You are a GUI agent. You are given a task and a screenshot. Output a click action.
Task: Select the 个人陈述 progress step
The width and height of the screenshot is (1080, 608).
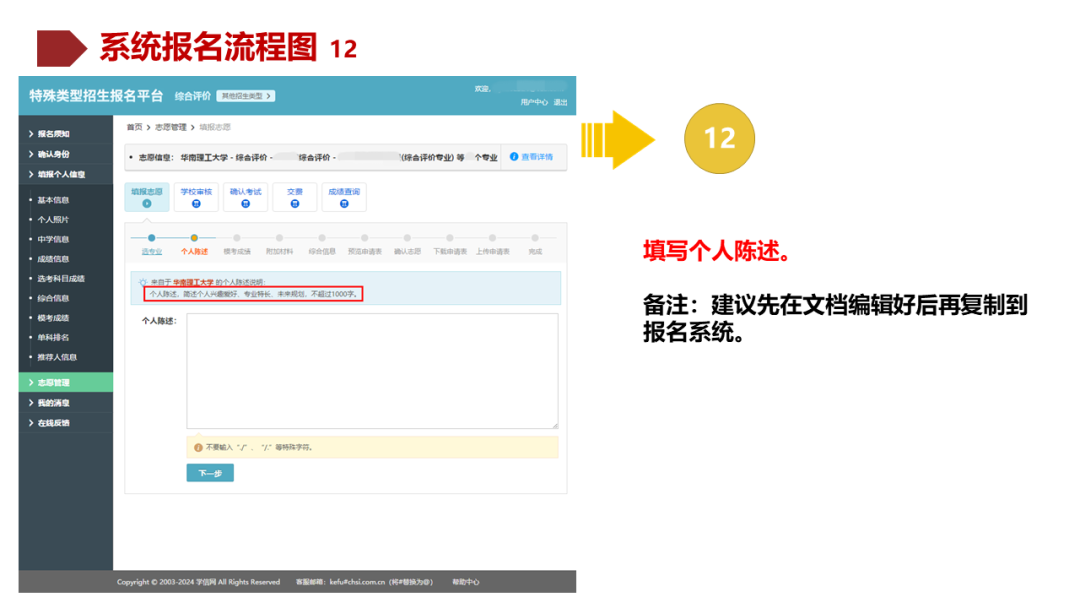coord(194,245)
